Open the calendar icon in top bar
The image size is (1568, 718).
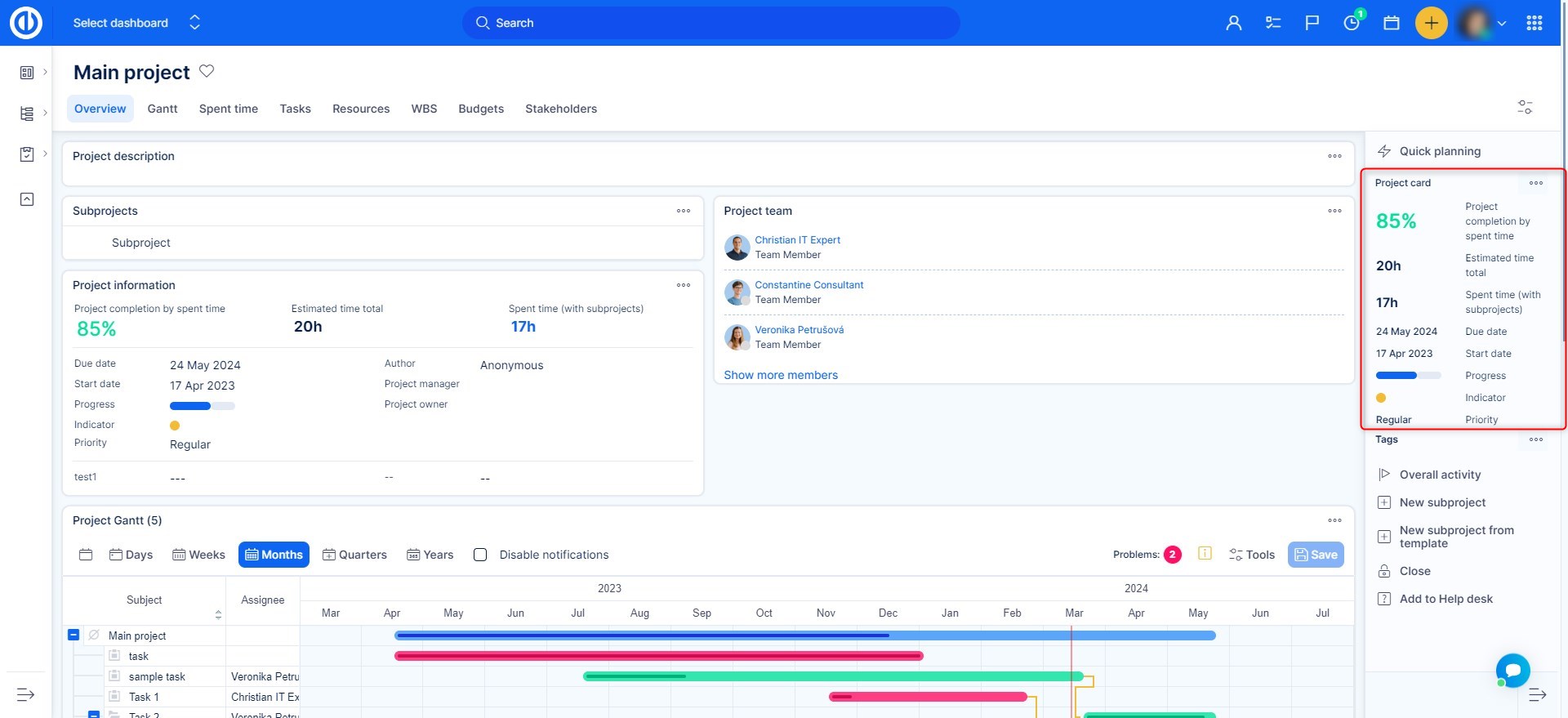pyautogui.click(x=1392, y=23)
